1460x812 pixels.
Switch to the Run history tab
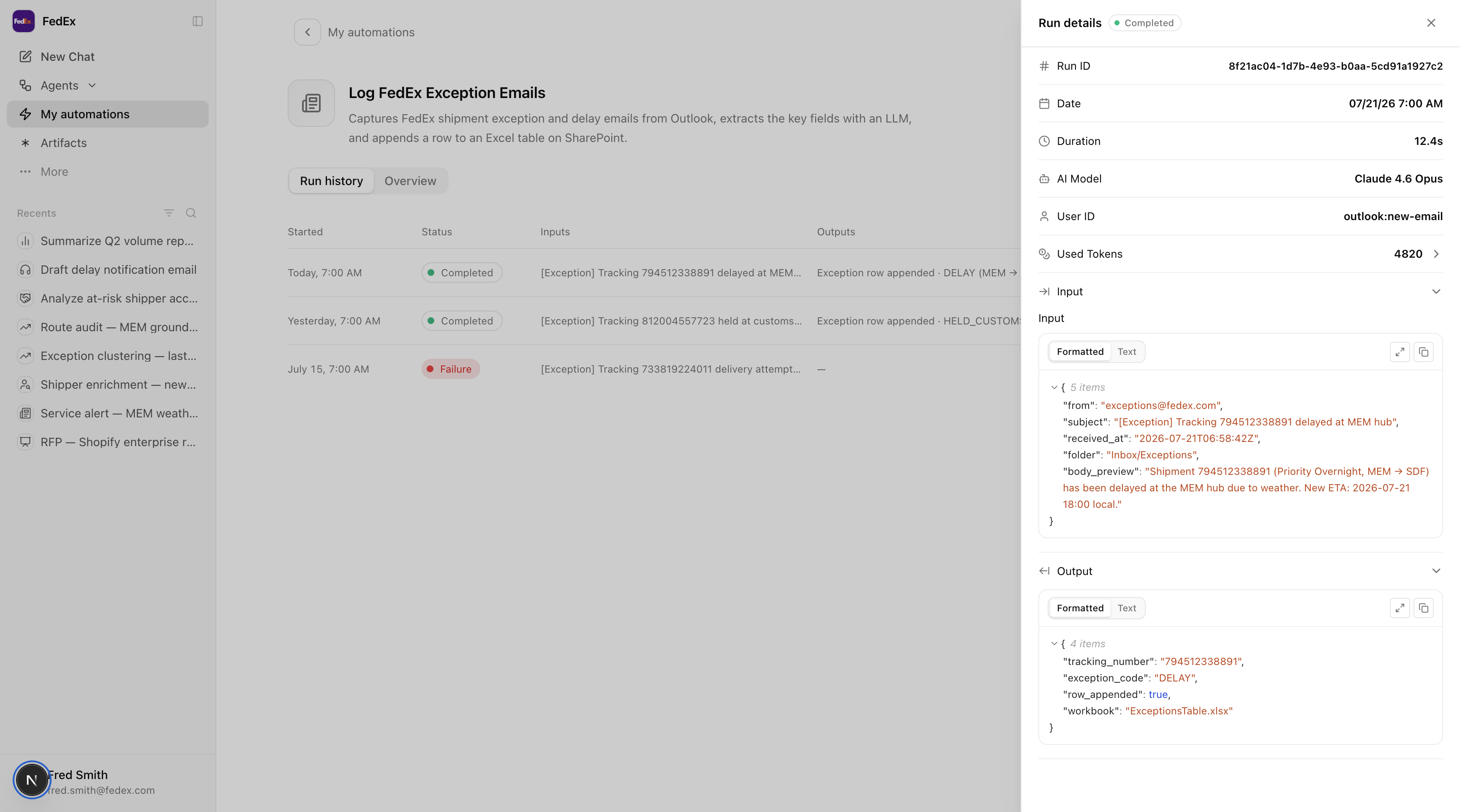(x=331, y=181)
